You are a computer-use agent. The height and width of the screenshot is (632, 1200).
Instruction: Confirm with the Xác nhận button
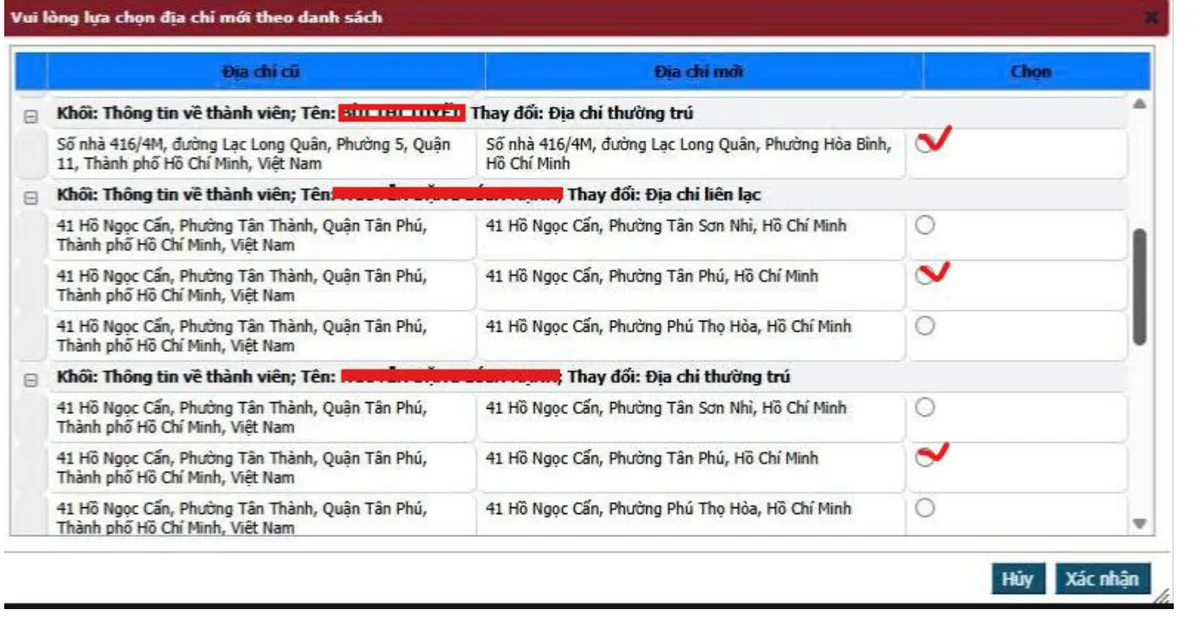coord(1102,579)
